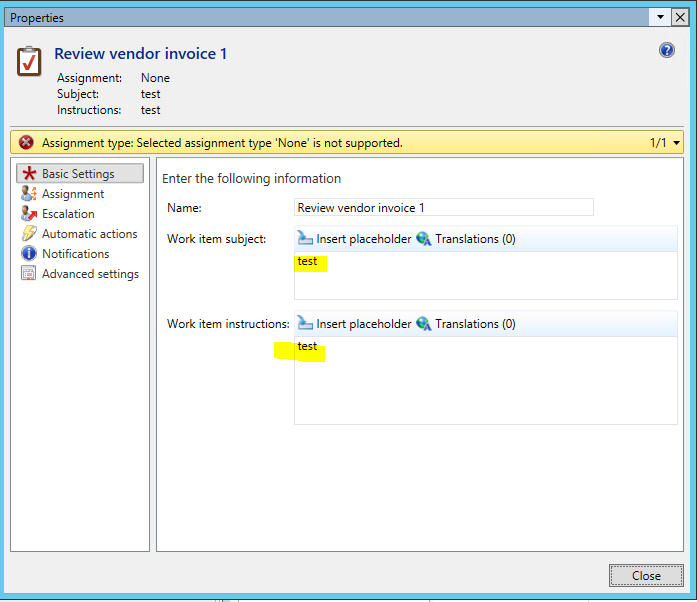The width and height of the screenshot is (697, 602).
Task: Click inside the Name input field
Action: click(x=443, y=207)
